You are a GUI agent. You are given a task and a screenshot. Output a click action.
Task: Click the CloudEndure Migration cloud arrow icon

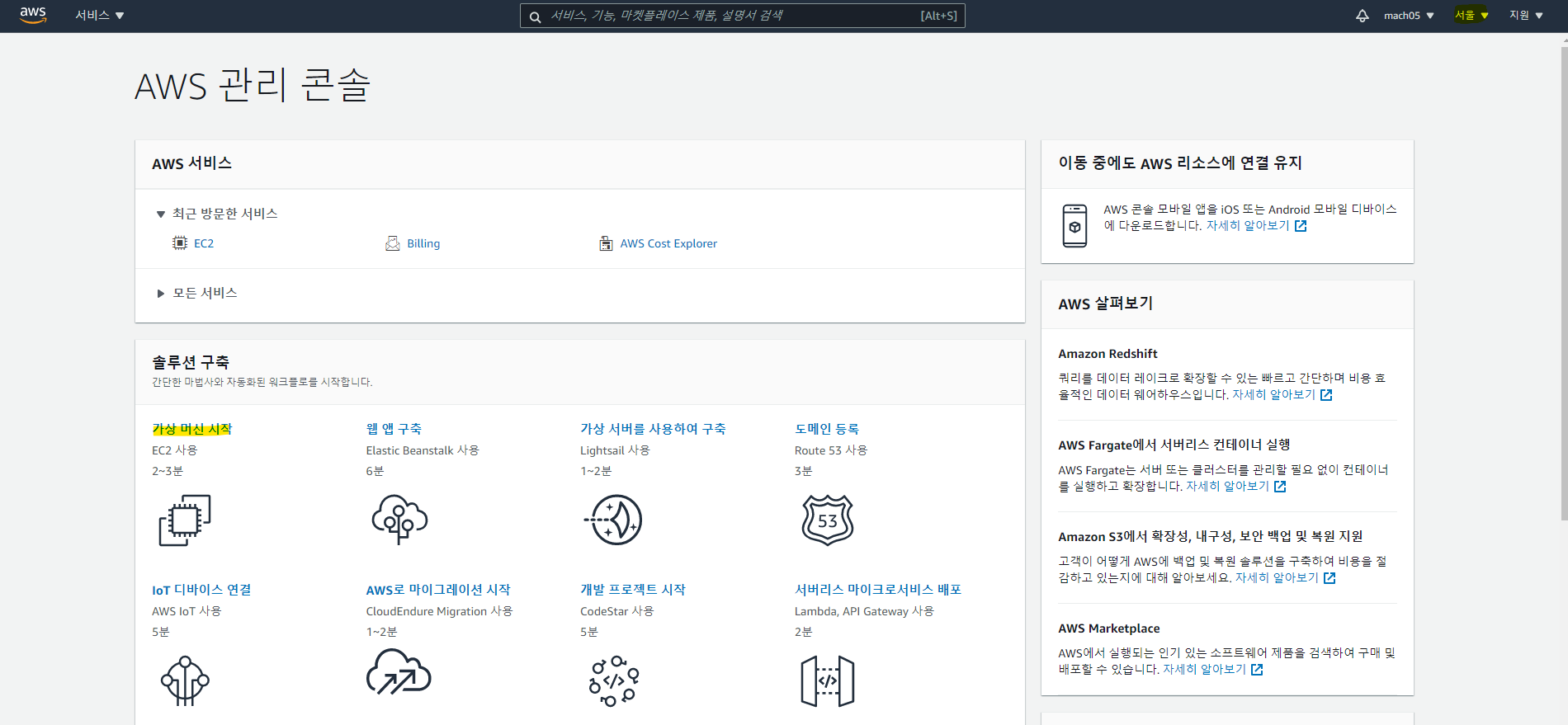(399, 671)
